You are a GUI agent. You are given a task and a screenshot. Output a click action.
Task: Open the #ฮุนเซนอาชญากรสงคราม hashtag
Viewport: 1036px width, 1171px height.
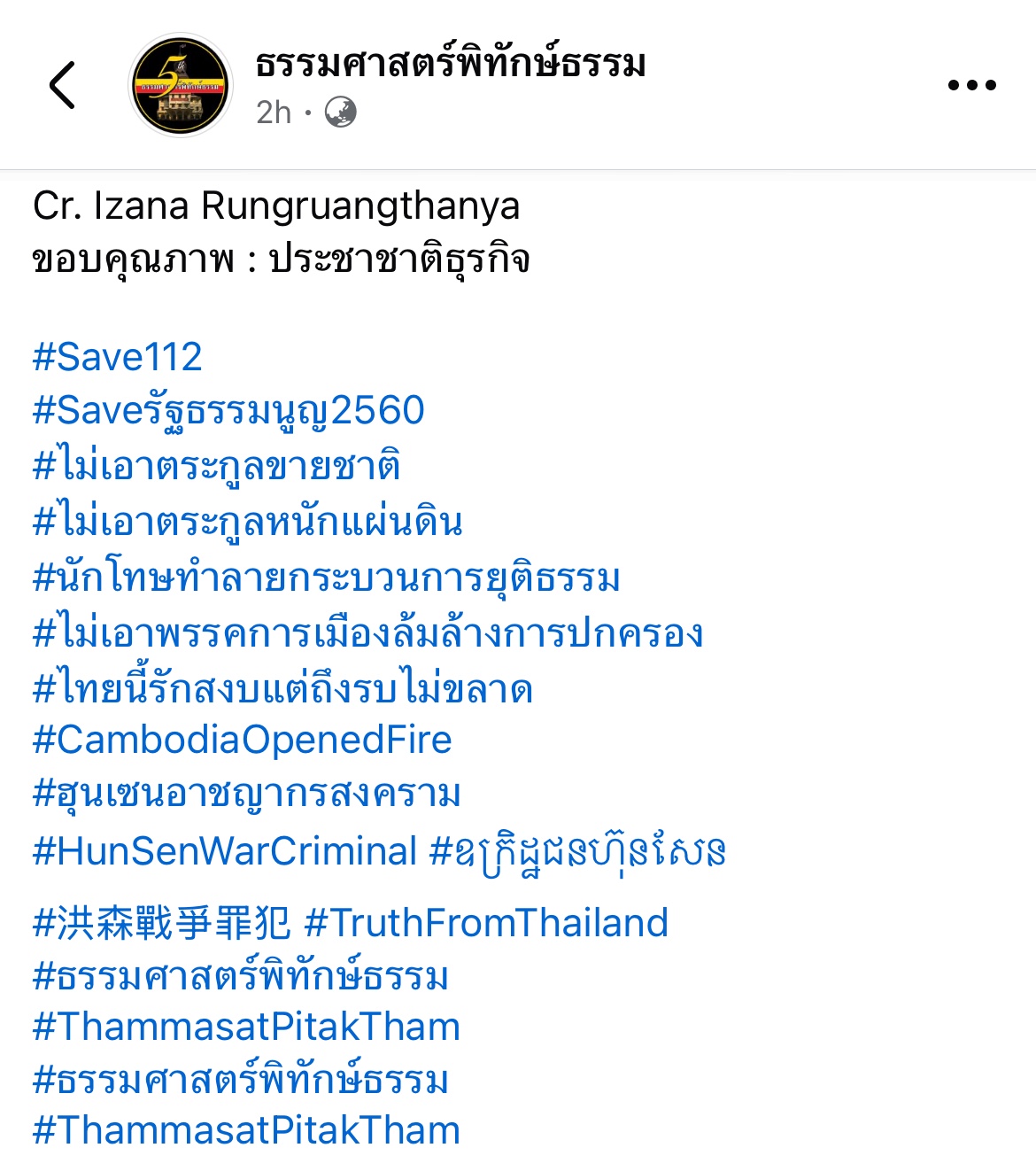click(247, 794)
